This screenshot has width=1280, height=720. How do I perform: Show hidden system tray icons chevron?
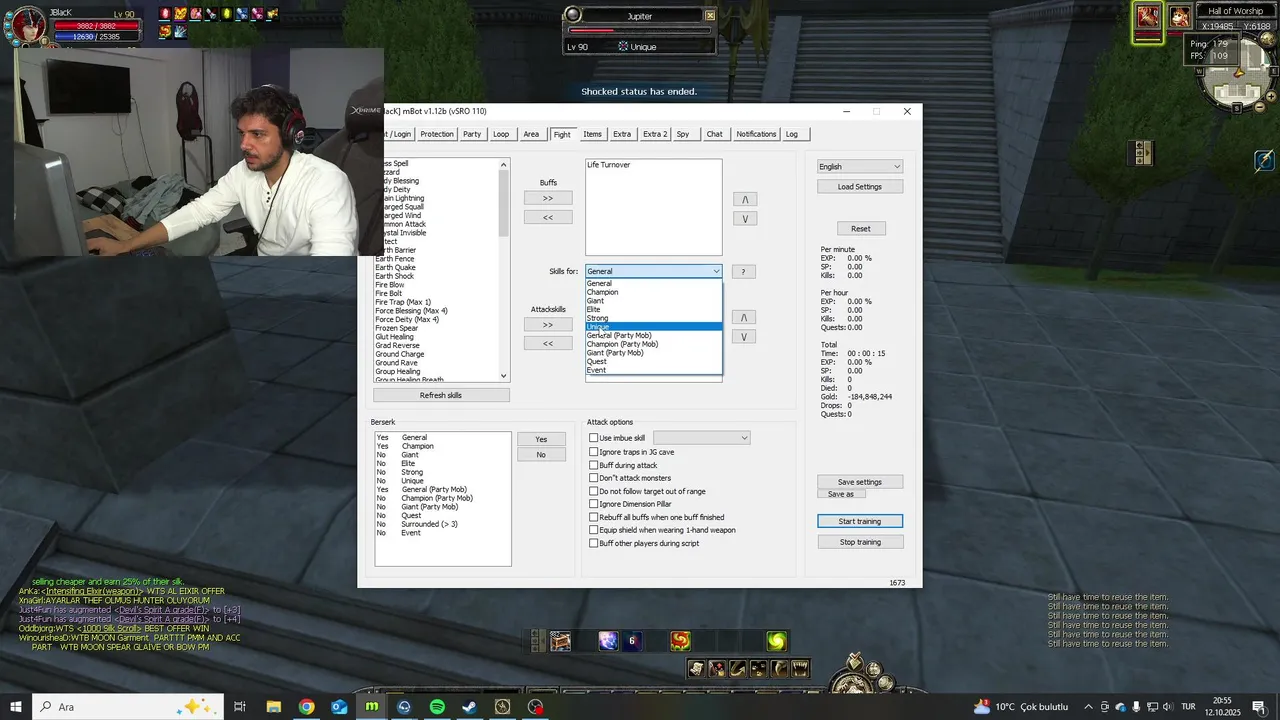coord(1087,707)
